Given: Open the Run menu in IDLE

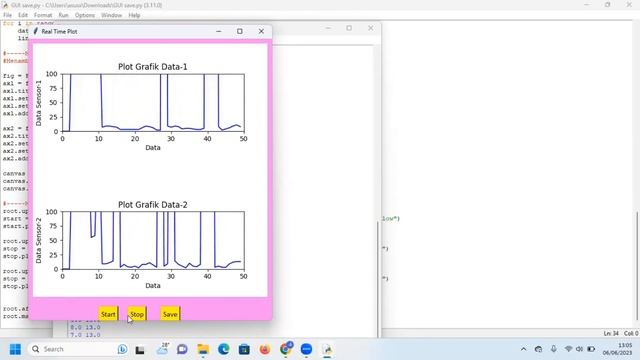Looking at the screenshot, I should (x=63, y=15).
